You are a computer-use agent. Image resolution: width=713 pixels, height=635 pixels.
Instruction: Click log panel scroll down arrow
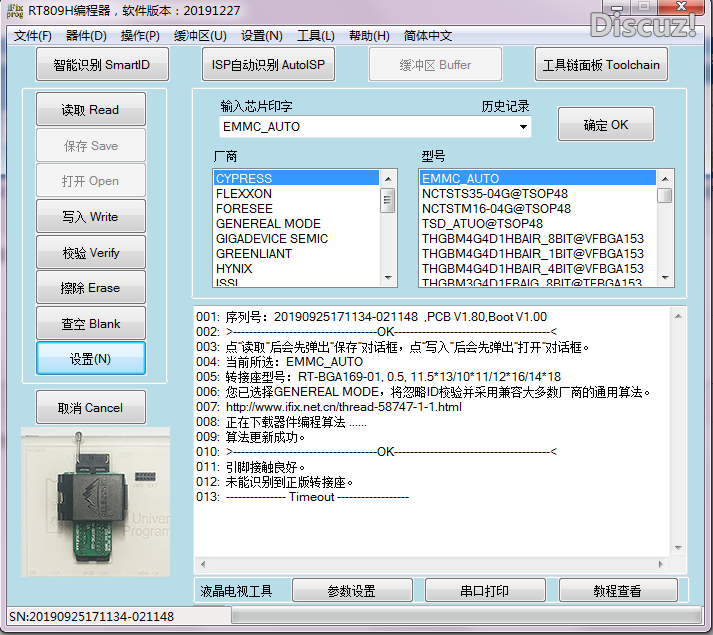[x=678, y=548]
